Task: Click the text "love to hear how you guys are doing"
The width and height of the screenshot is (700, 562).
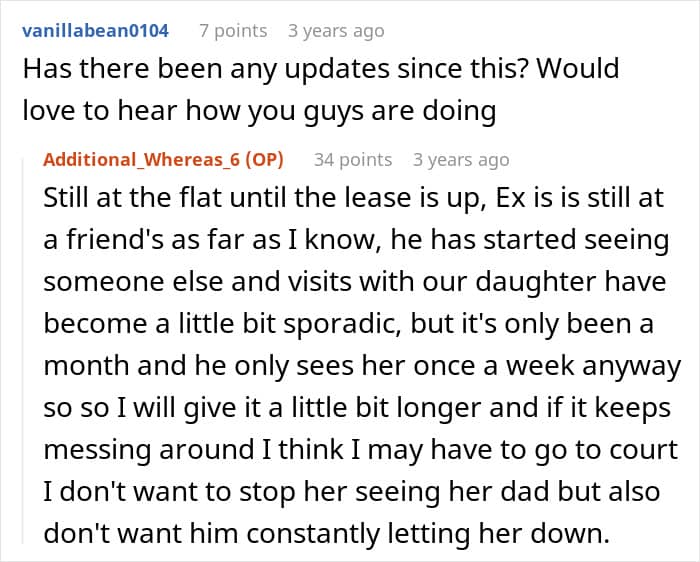Action: click(259, 111)
